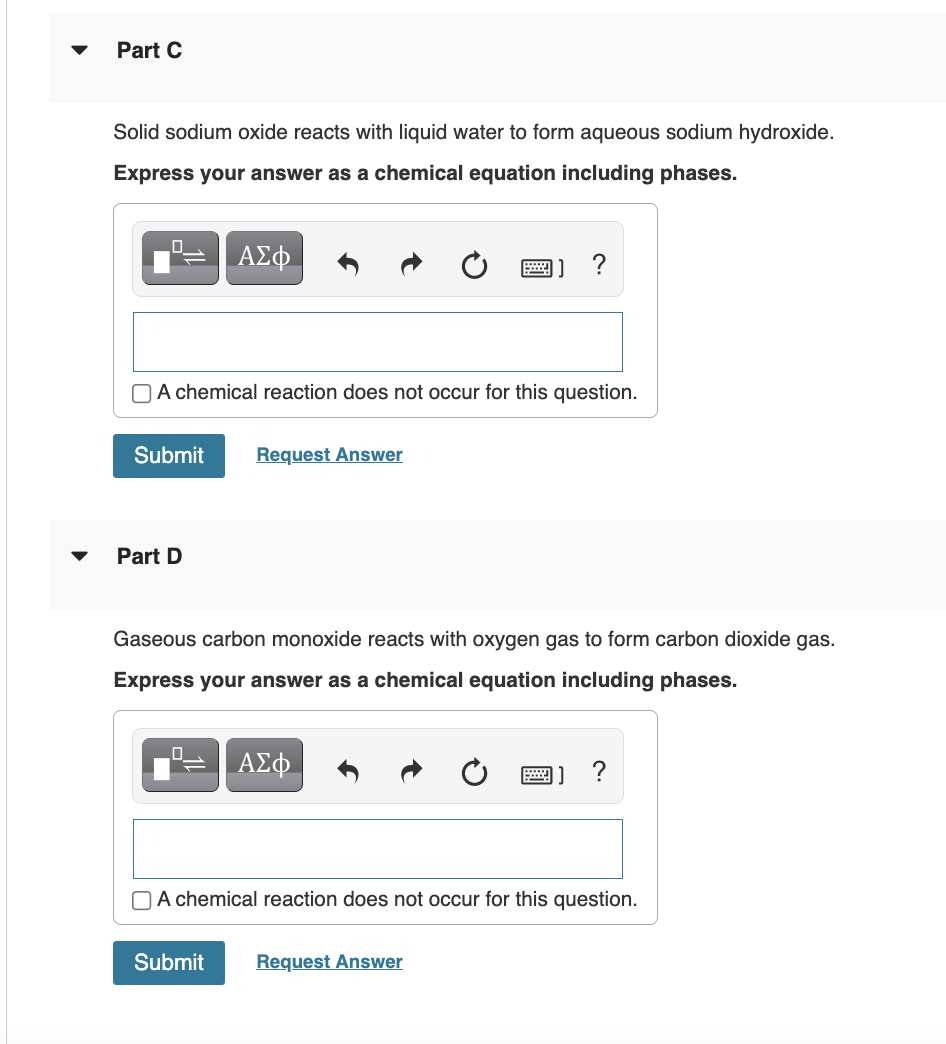Open the keyboard shortcuts icon in Part C

tap(540, 266)
